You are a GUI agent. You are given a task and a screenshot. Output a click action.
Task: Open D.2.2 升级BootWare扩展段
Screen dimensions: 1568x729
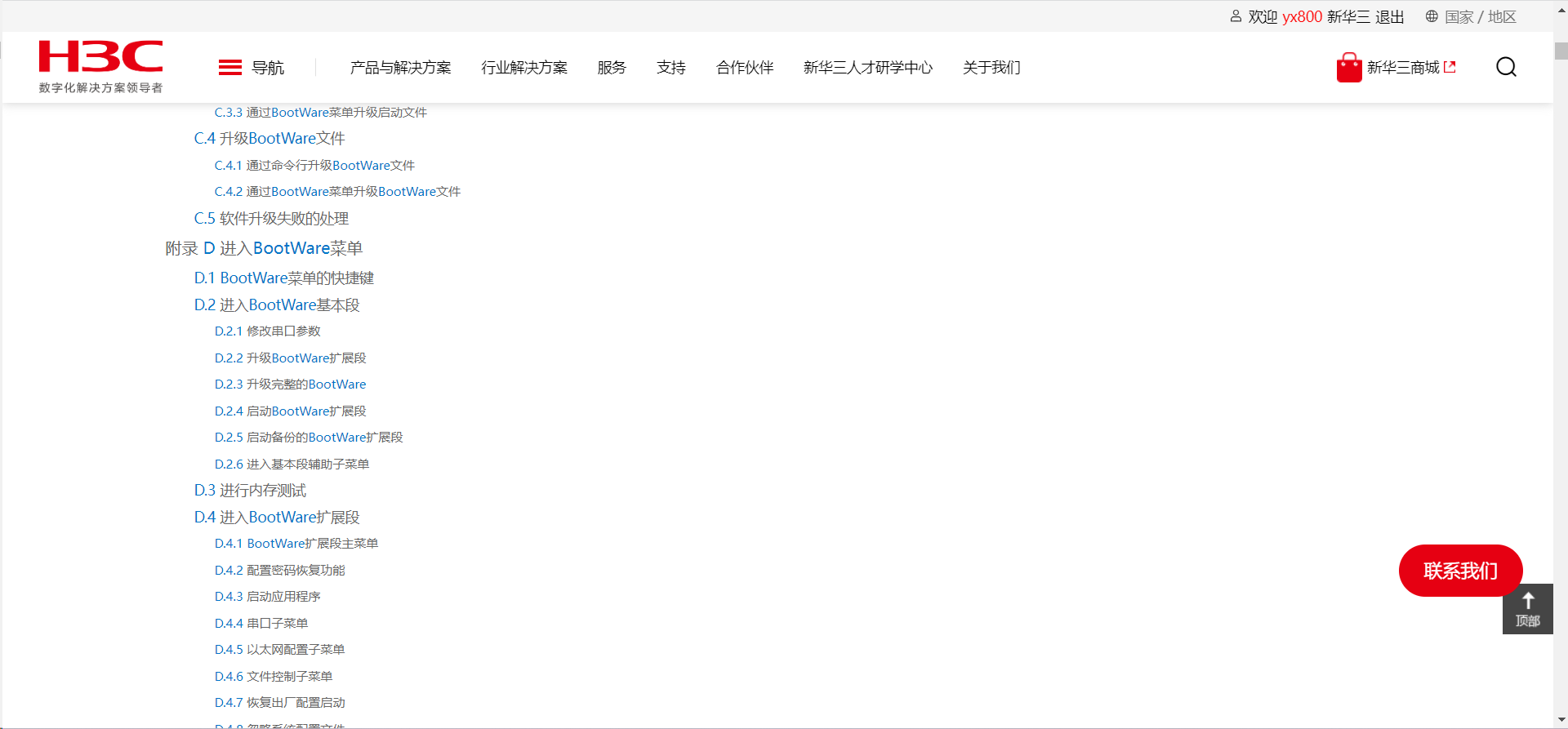(291, 358)
